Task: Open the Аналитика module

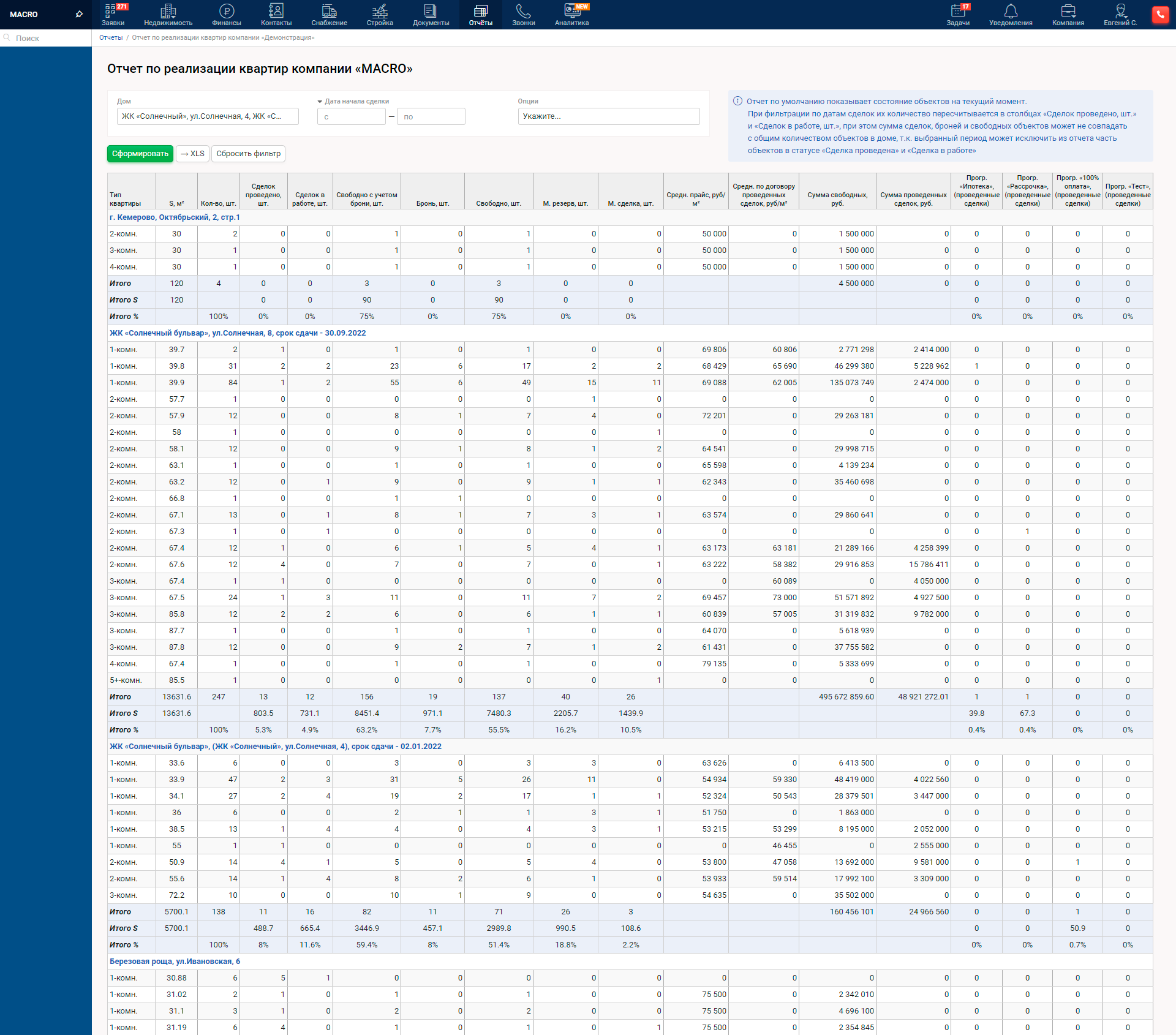Action: 571,15
